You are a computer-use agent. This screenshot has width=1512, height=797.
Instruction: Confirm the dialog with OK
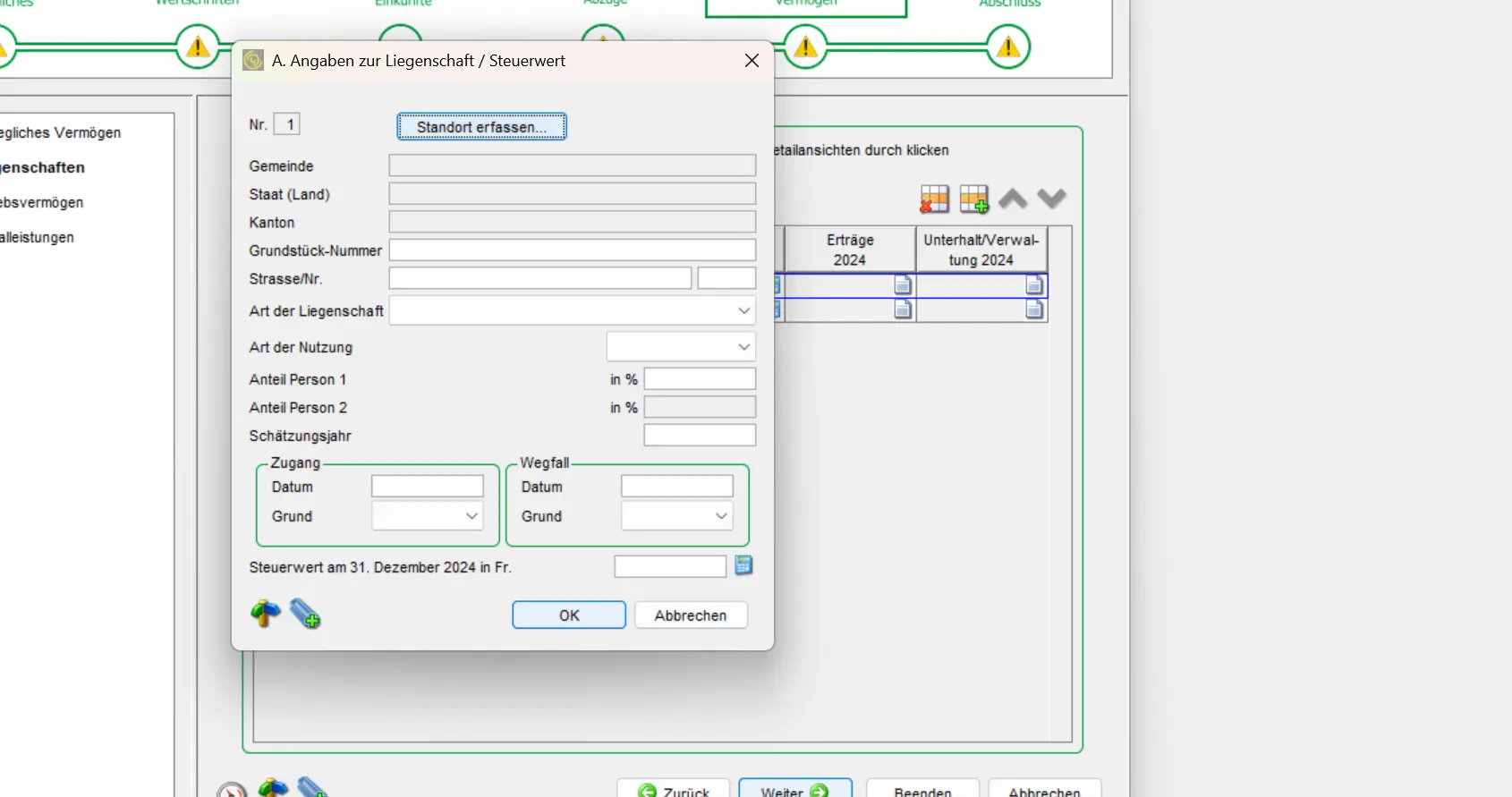pos(569,615)
